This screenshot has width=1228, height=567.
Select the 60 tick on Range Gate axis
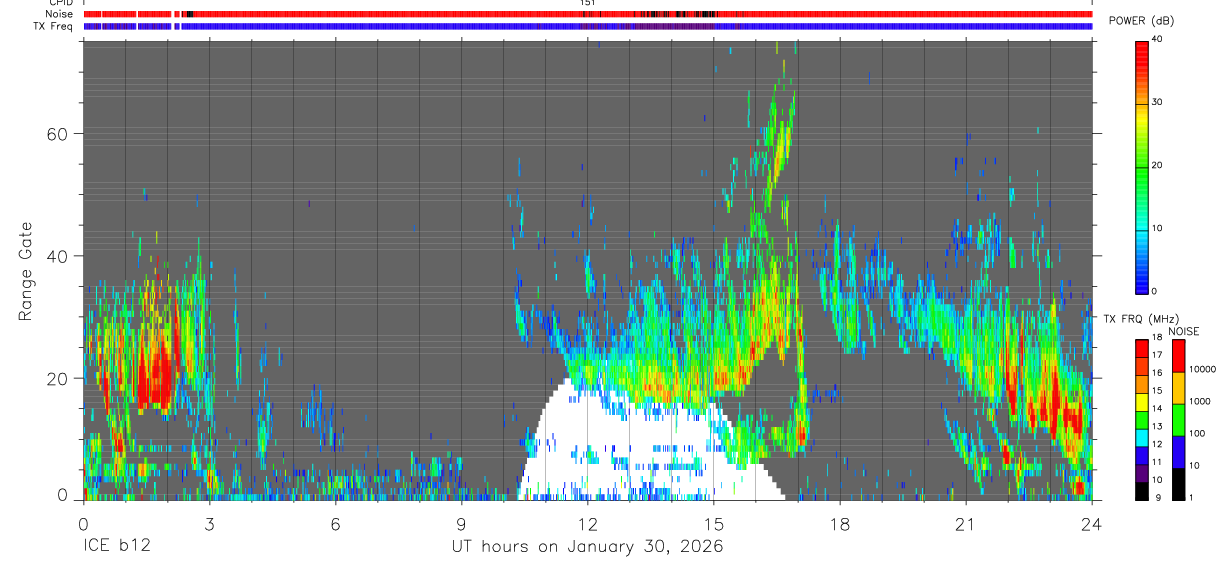(x=58, y=133)
